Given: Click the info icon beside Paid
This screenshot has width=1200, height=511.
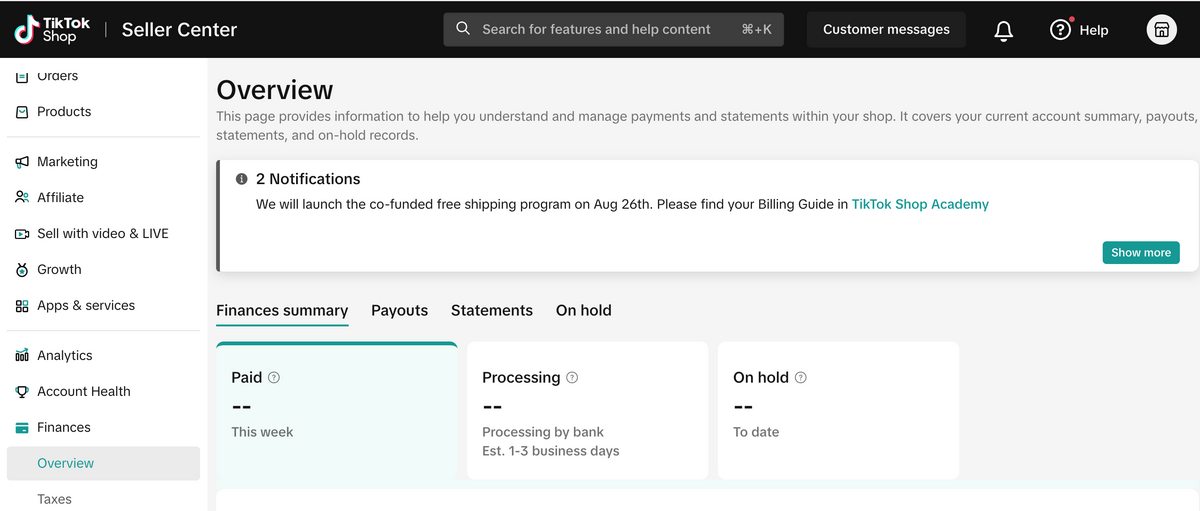Looking at the screenshot, I should [x=274, y=378].
